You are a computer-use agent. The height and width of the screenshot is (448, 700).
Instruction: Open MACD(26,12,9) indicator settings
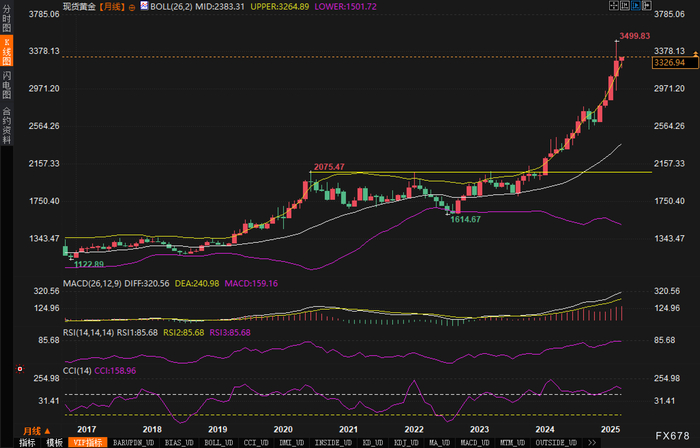tap(91, 284)
